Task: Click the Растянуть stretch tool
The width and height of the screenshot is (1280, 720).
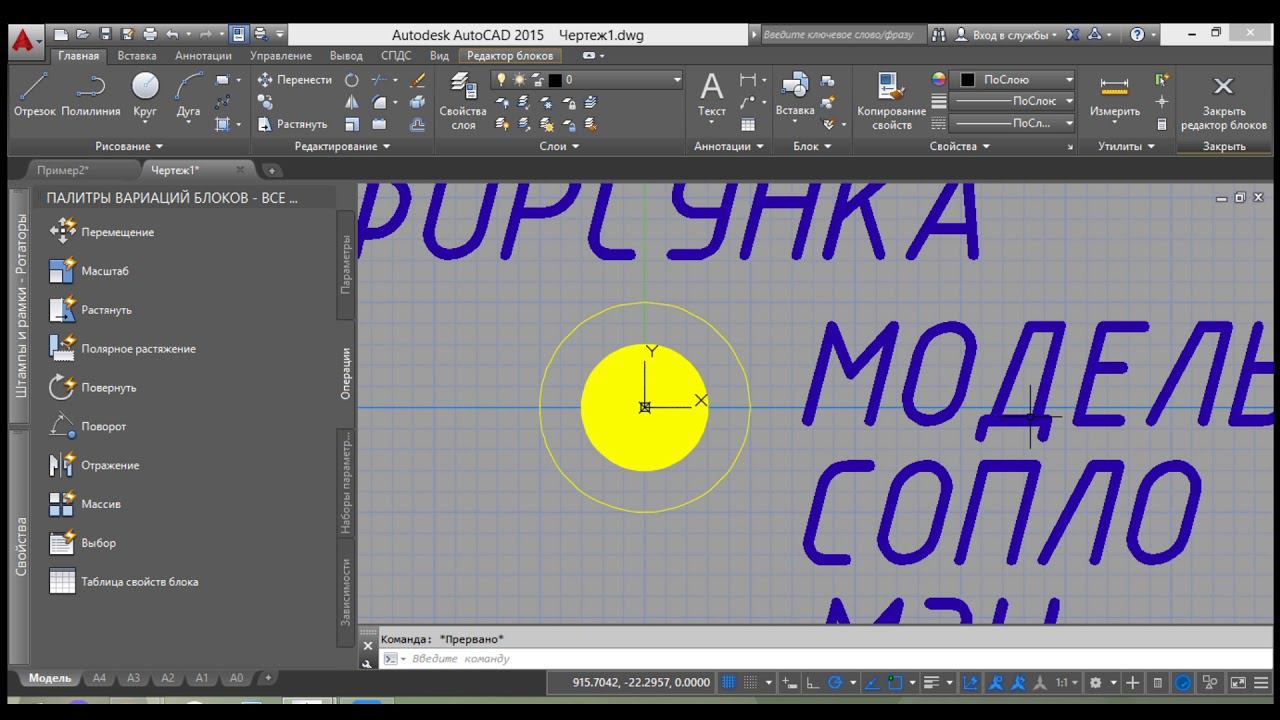Action: point(293,124)
